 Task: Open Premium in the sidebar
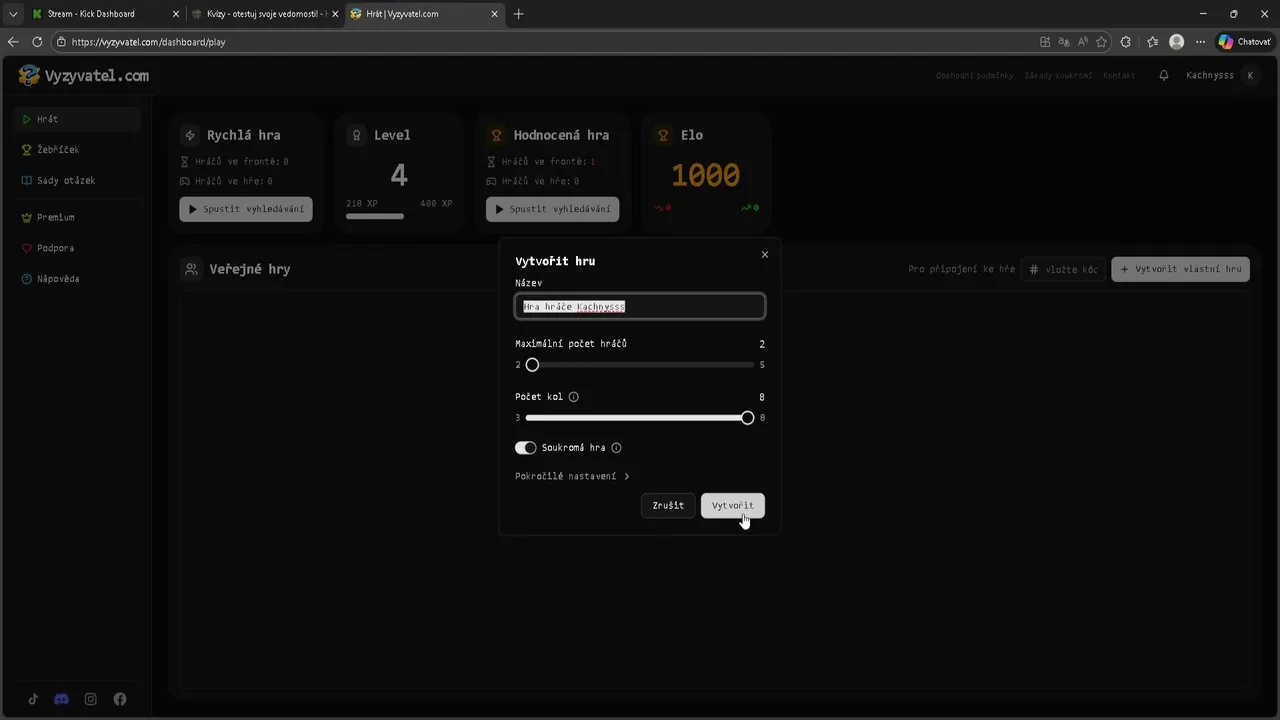tap(76, 217)
